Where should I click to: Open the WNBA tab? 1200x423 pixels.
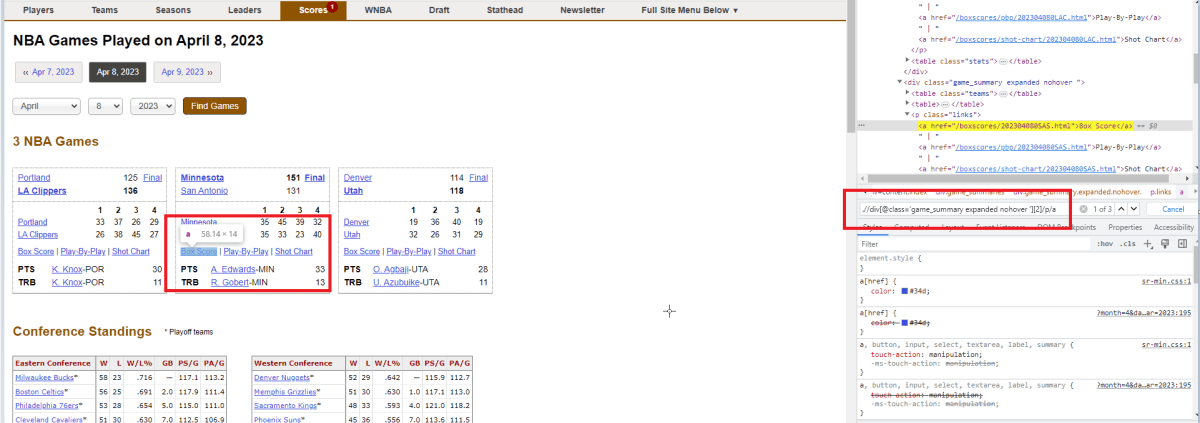click(378, 10)
